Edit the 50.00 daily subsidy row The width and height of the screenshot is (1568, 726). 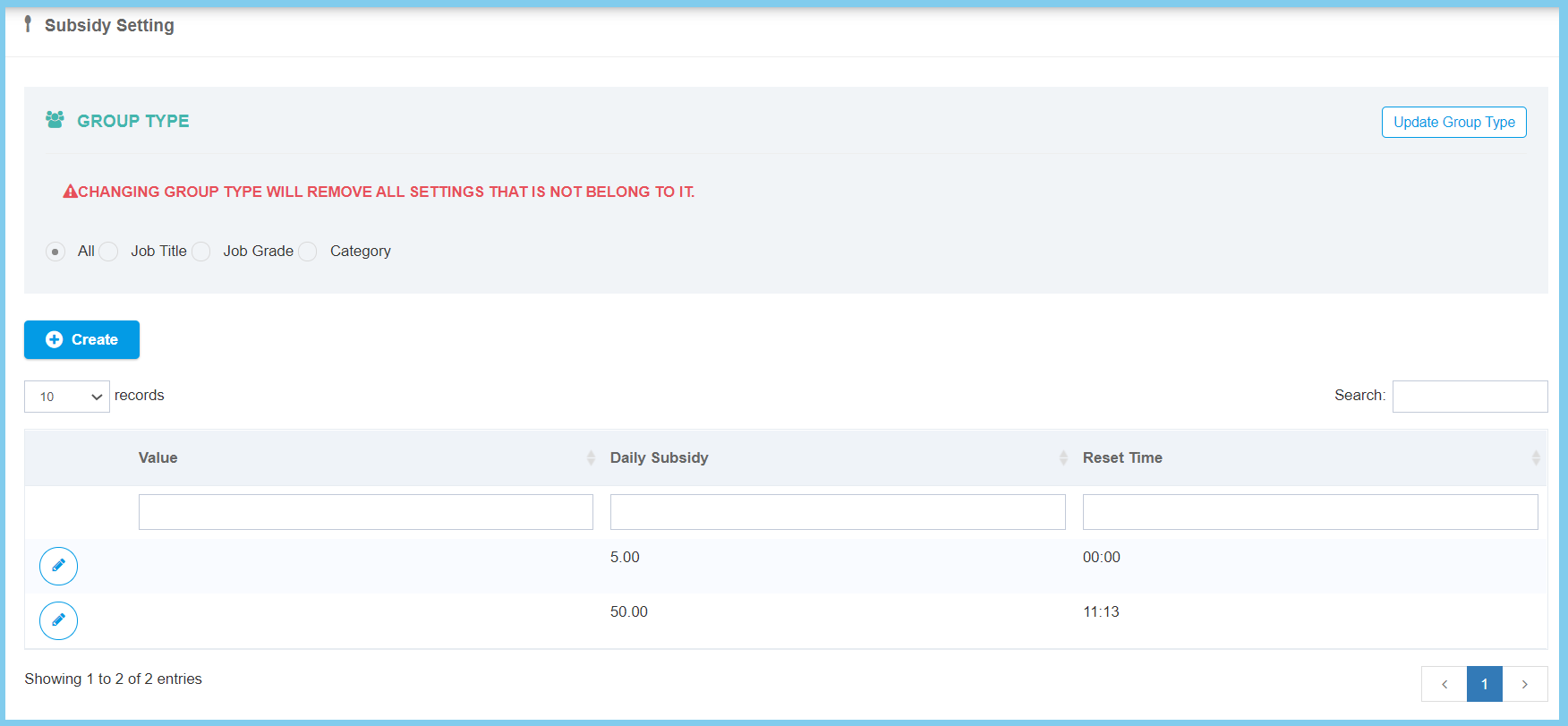(58, 620)
